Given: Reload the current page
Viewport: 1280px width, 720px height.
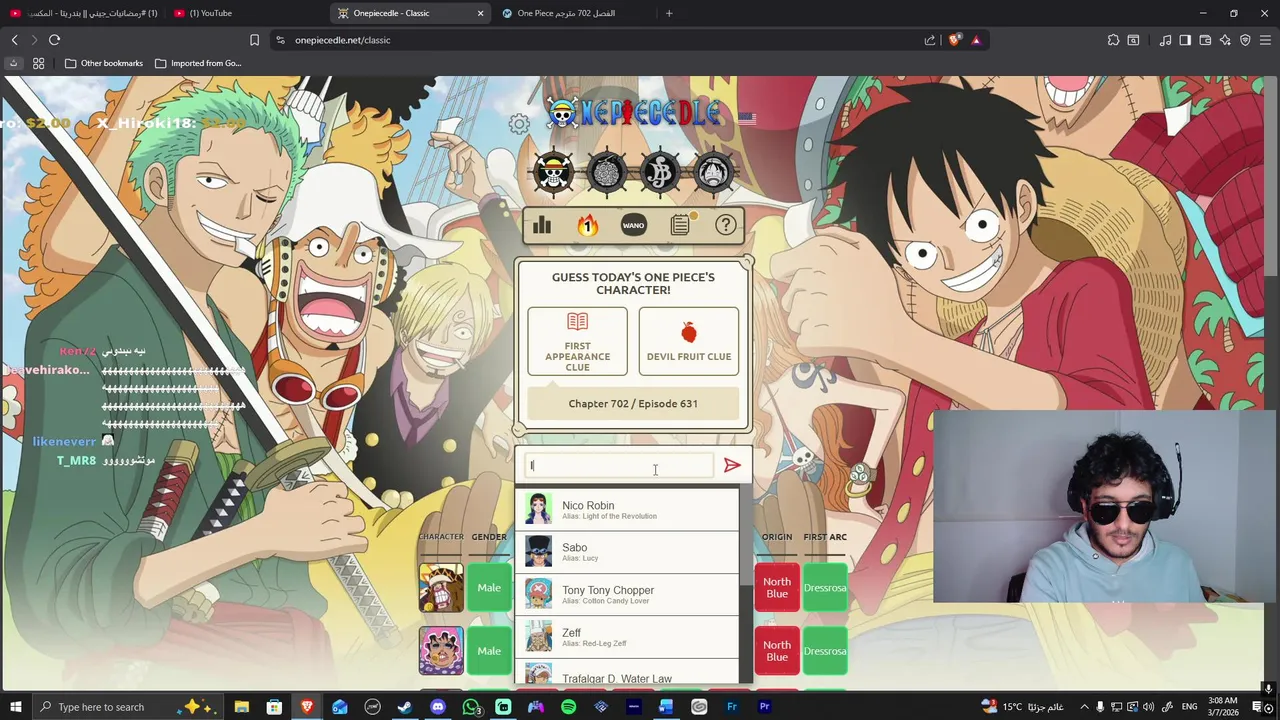Looking at the screenshot, I should [54, 40].
